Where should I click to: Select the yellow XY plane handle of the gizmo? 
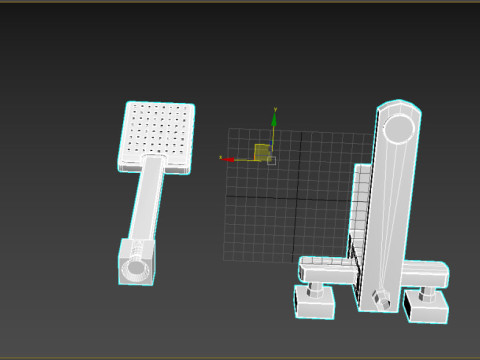click(262, 152)
